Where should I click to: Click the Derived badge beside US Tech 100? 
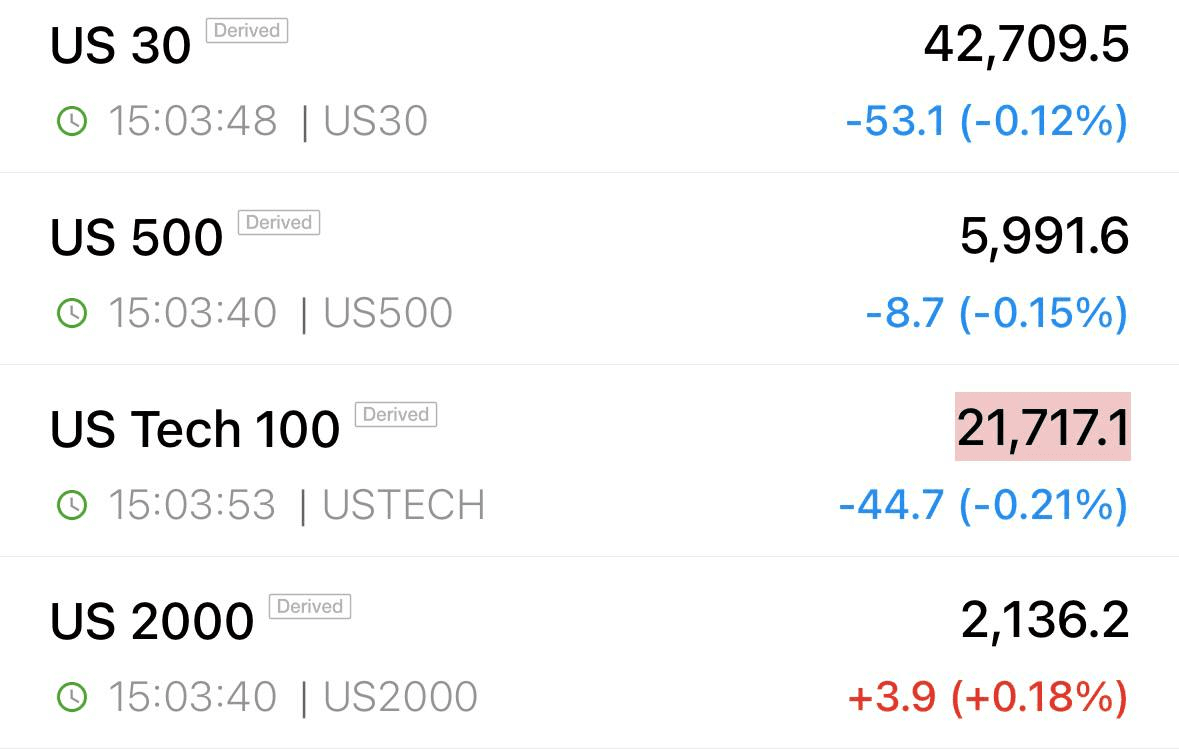(x=396, y=414)
